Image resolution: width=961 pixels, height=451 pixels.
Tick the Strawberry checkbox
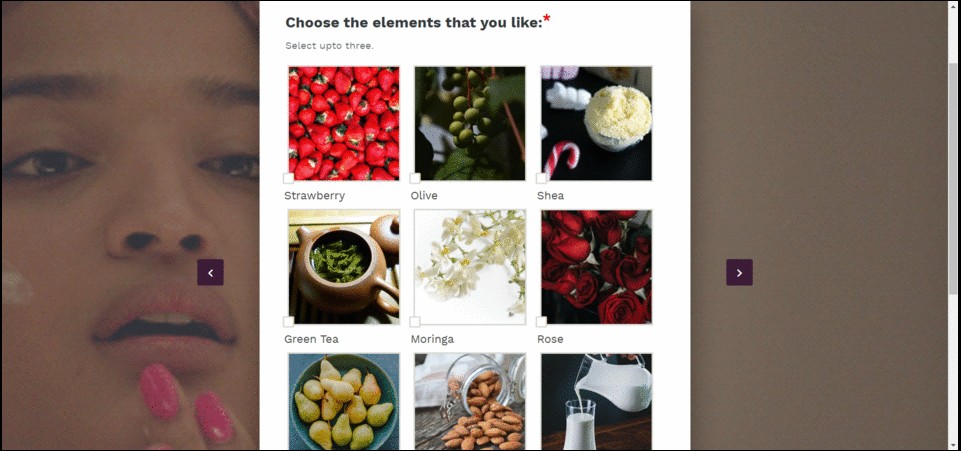tap(289, 178)
